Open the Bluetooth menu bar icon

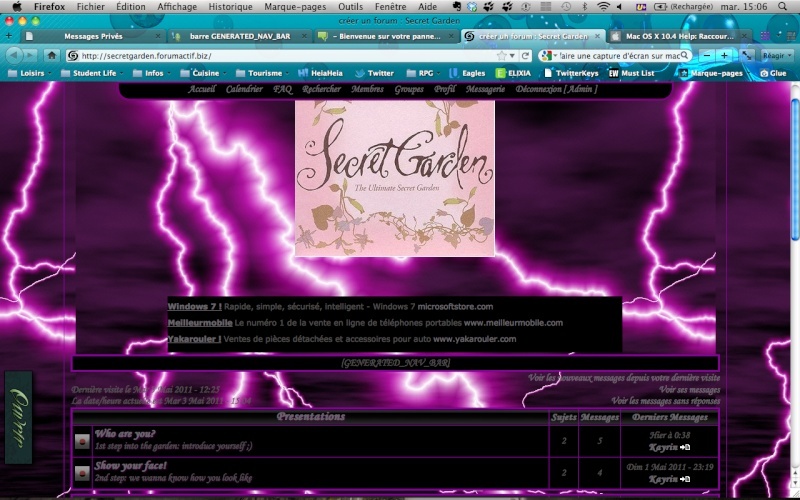tap(585, 7)
